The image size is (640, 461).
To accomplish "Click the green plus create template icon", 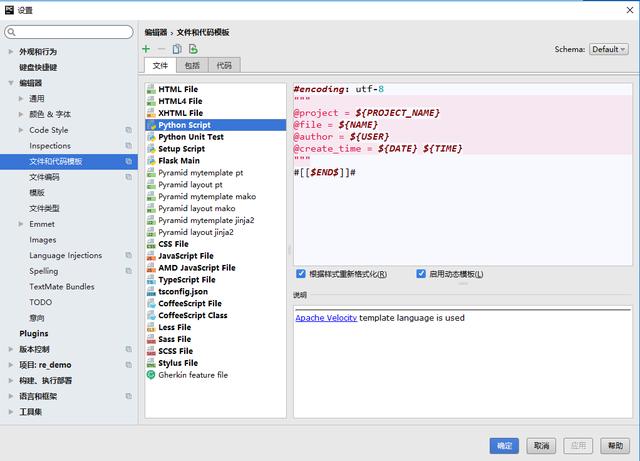I will (146, 48).
